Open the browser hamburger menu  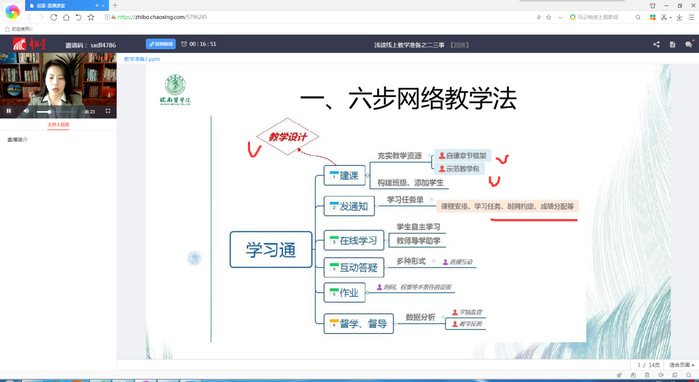[692, 17]
